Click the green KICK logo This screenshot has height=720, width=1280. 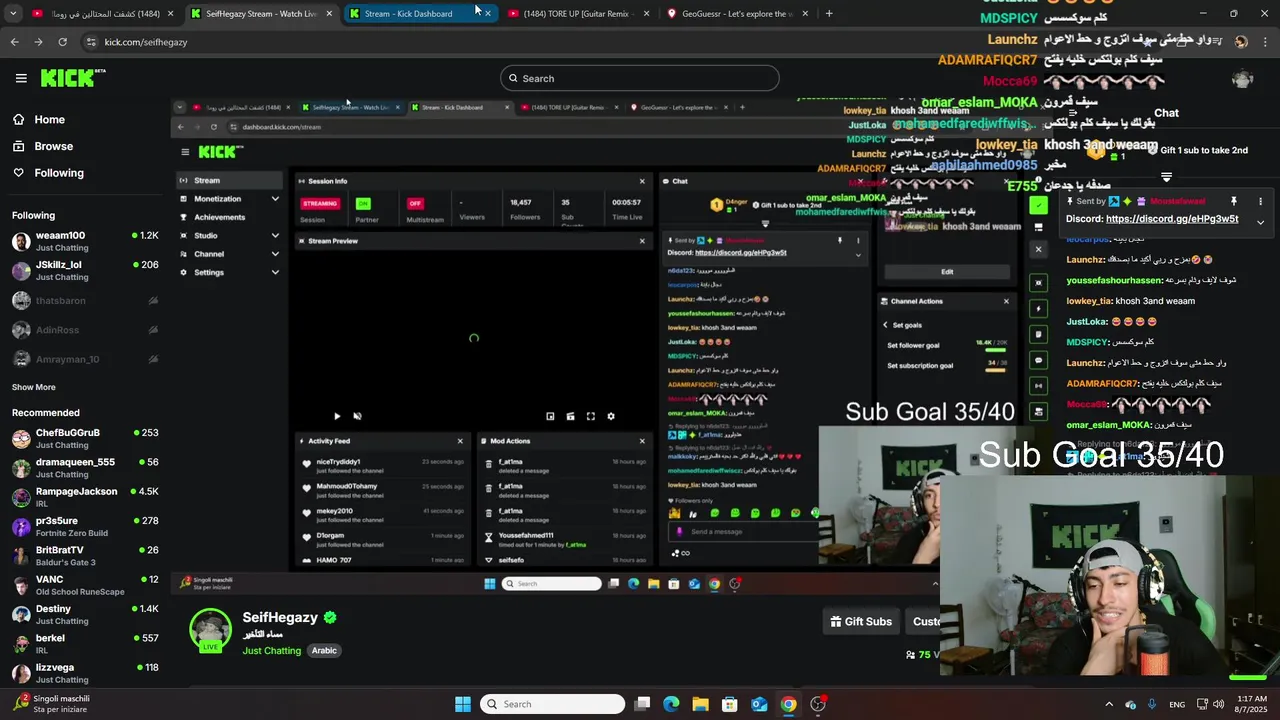pos(73,78)
